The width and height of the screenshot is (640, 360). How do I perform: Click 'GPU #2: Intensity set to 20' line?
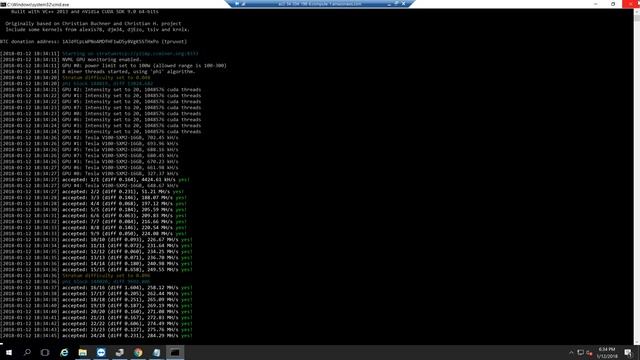[x=101, y=89]
